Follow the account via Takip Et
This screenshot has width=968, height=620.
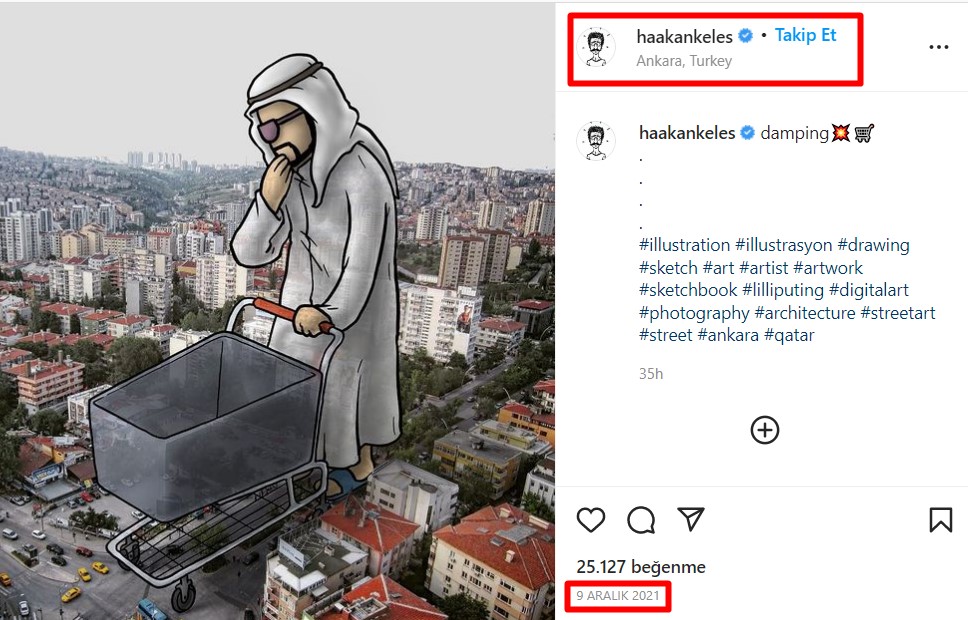click(x=806, y=35)
